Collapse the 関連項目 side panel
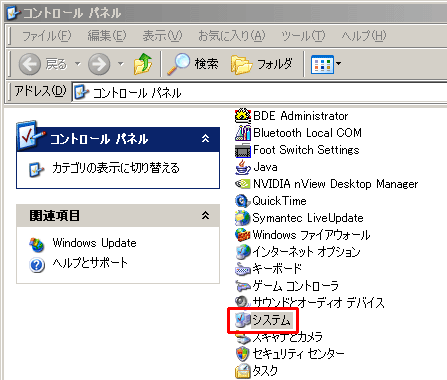The image size is (447, 380). pyautogui.click(x=205, y=215)
